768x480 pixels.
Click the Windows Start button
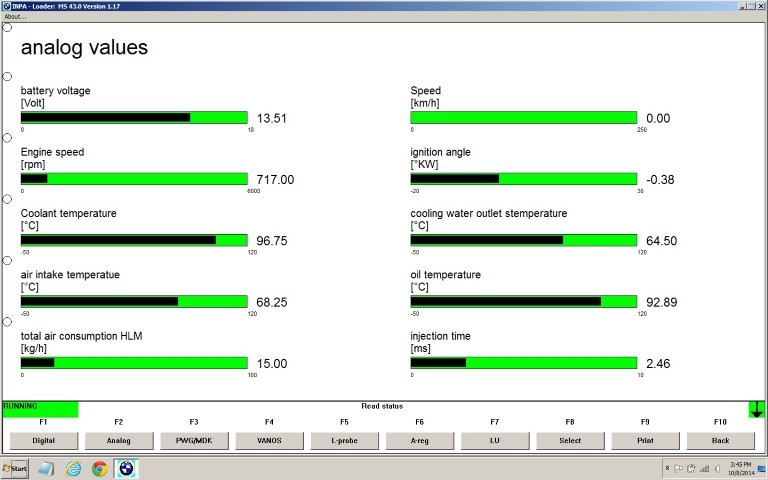(15, 468)
